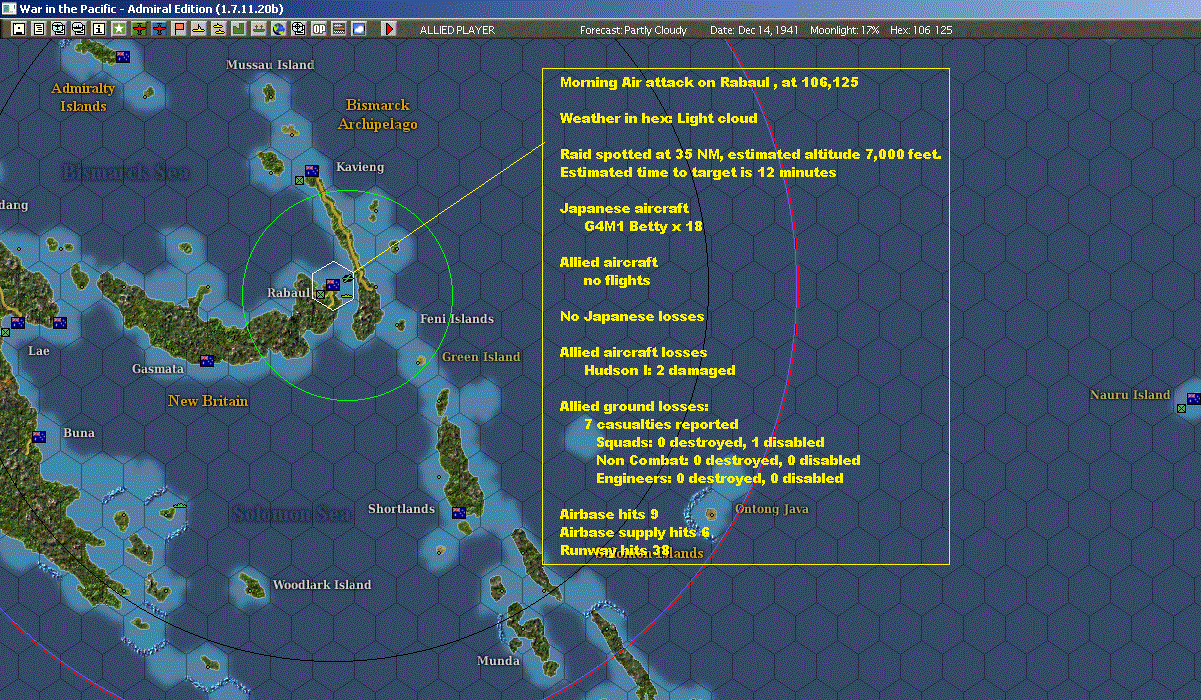Screen dimensions: 1201x700
Task: Click the save game floppy disk icon
Action: (x=18, y=30)
